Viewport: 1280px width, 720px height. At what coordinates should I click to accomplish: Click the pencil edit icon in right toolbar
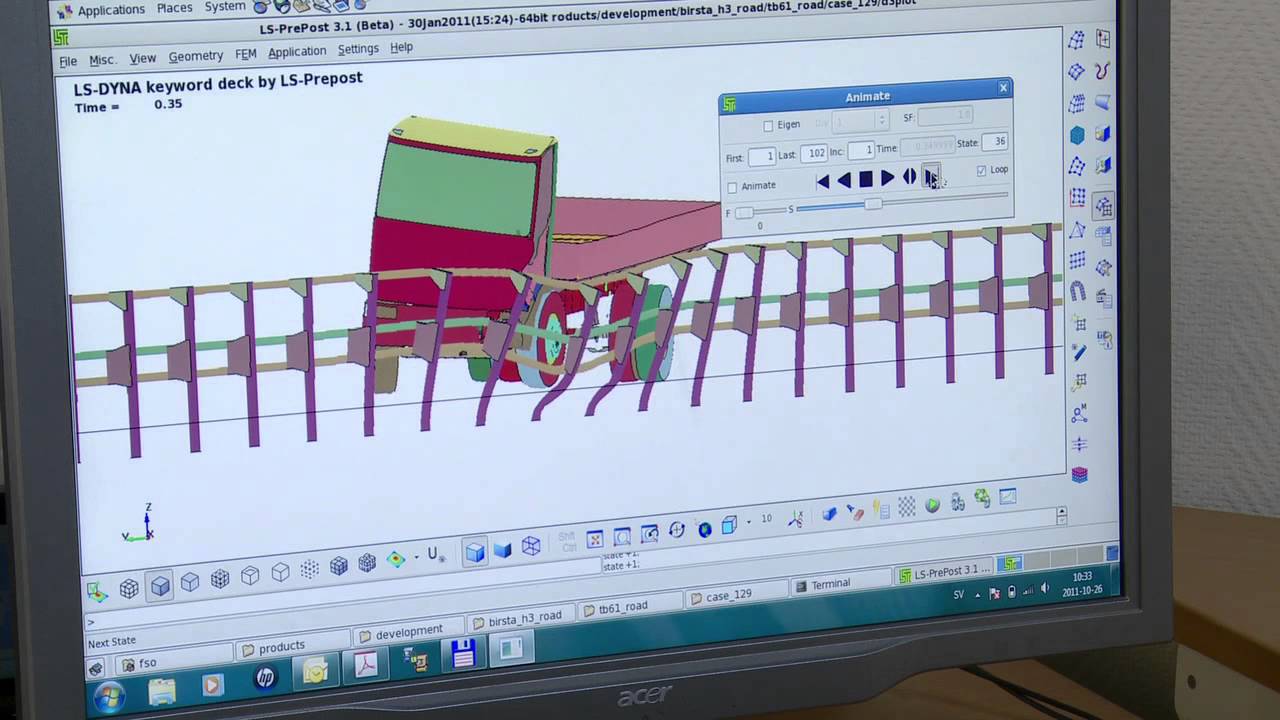click(1079, 352)
